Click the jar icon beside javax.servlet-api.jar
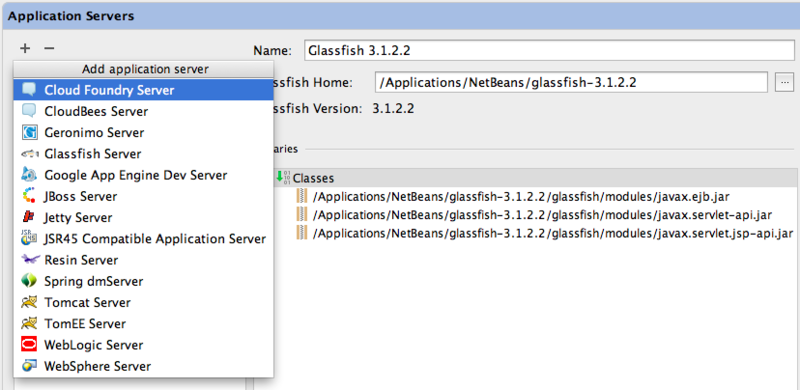 click(x=303, y=215)
